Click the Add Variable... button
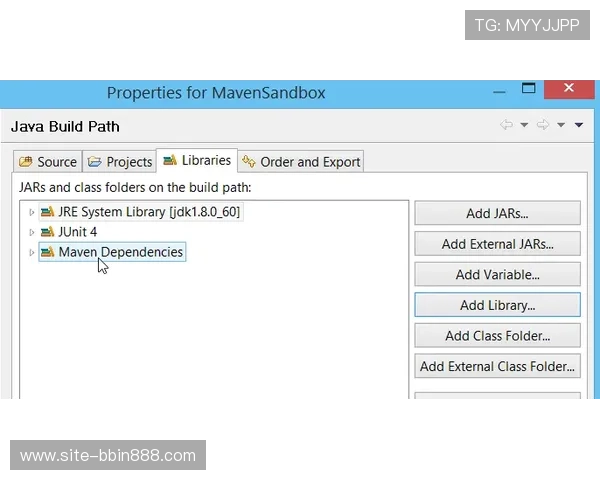600x480 pixels. [x=497, y=274]
